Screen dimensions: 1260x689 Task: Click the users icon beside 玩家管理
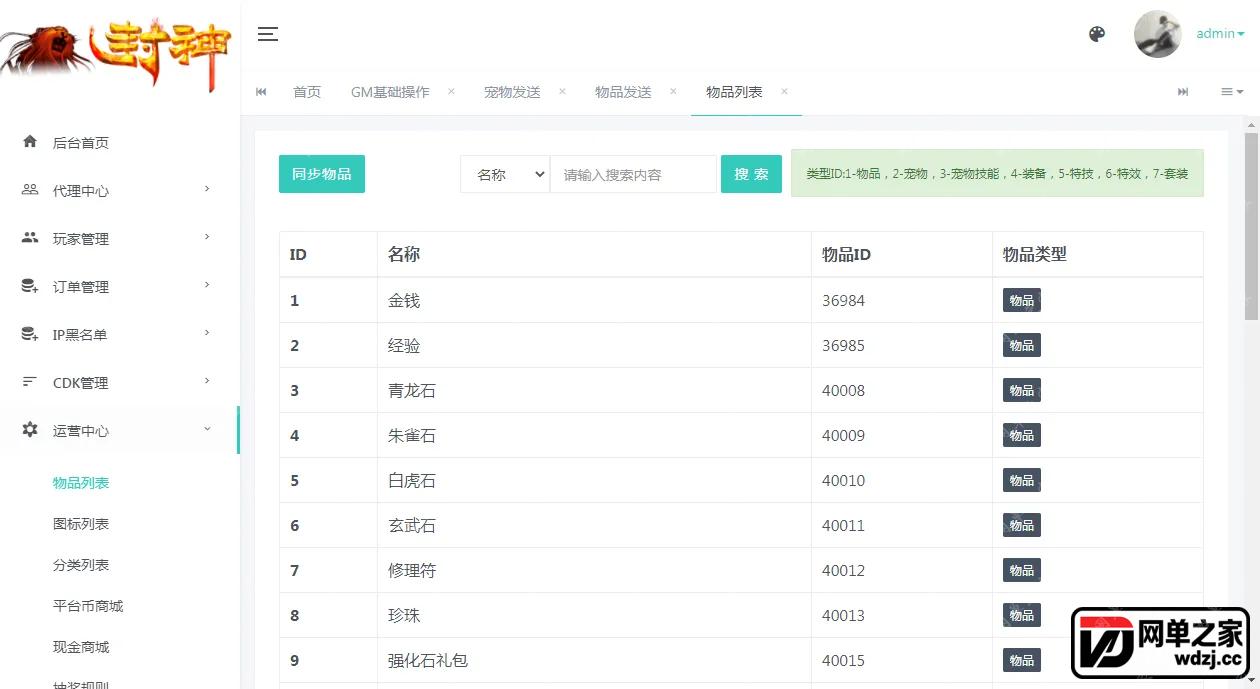click(30, 238)
